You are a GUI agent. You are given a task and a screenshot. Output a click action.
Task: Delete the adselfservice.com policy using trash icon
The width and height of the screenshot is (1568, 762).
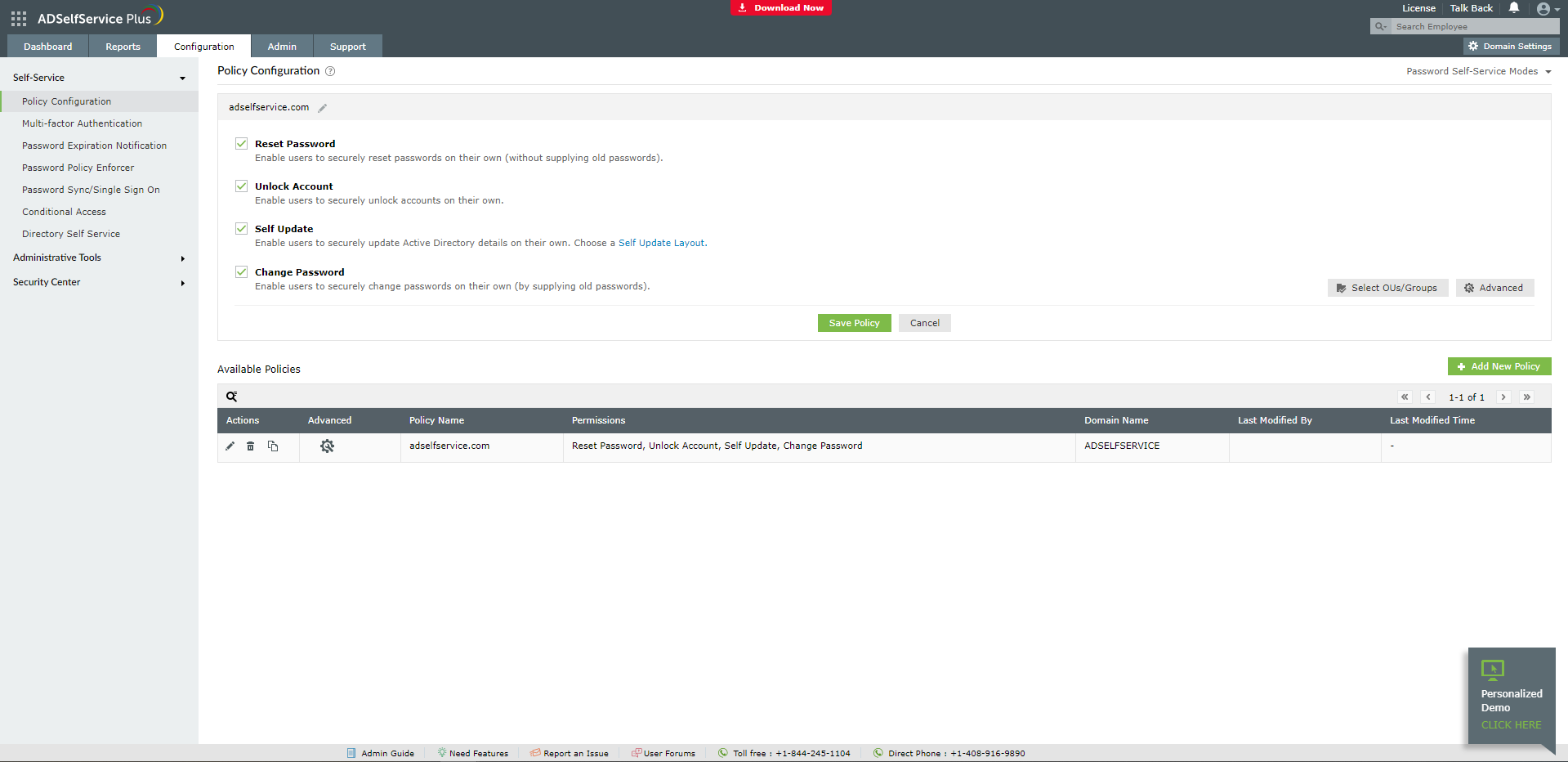point(251,446)
